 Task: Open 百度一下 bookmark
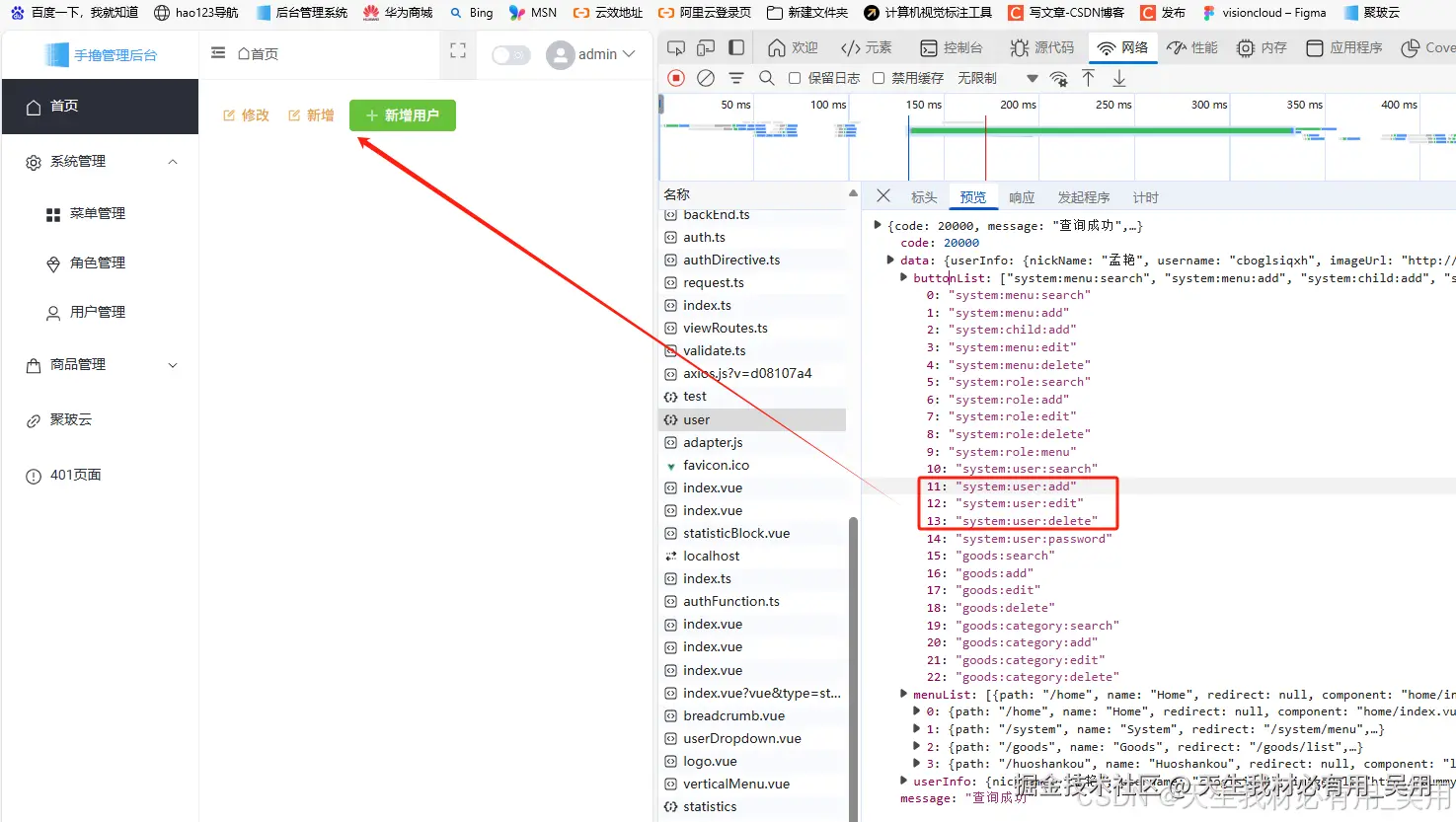click(74, 13)
